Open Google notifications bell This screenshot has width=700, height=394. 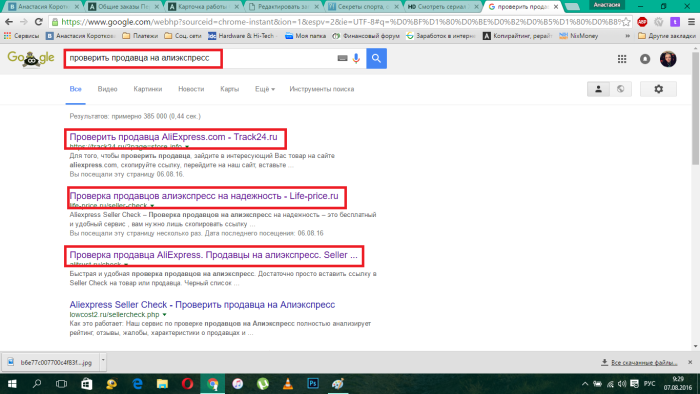click(645, 59)
